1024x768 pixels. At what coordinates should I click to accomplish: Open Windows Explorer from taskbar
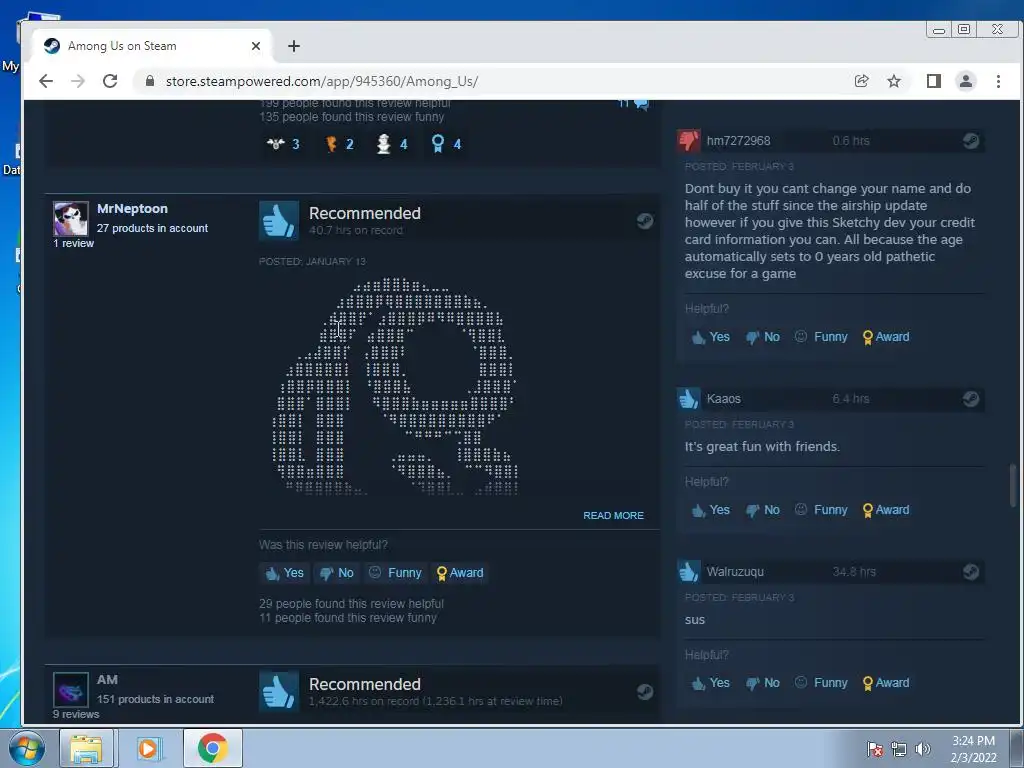click(87, 748)
